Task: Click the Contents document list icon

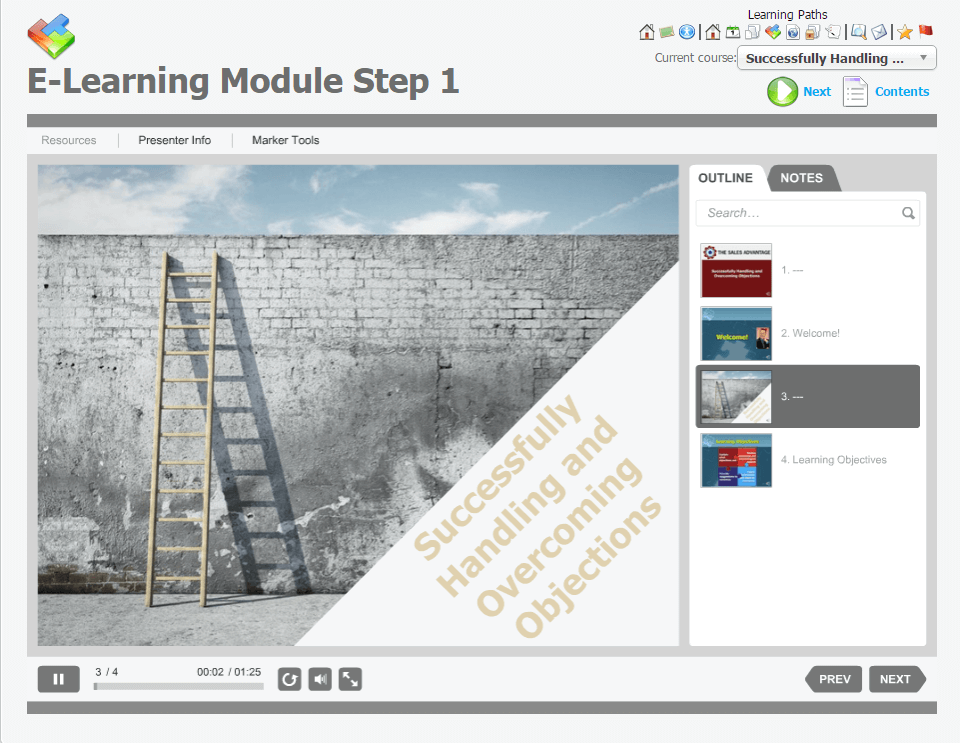Action: pyautogui.click(x=855, y=92)
